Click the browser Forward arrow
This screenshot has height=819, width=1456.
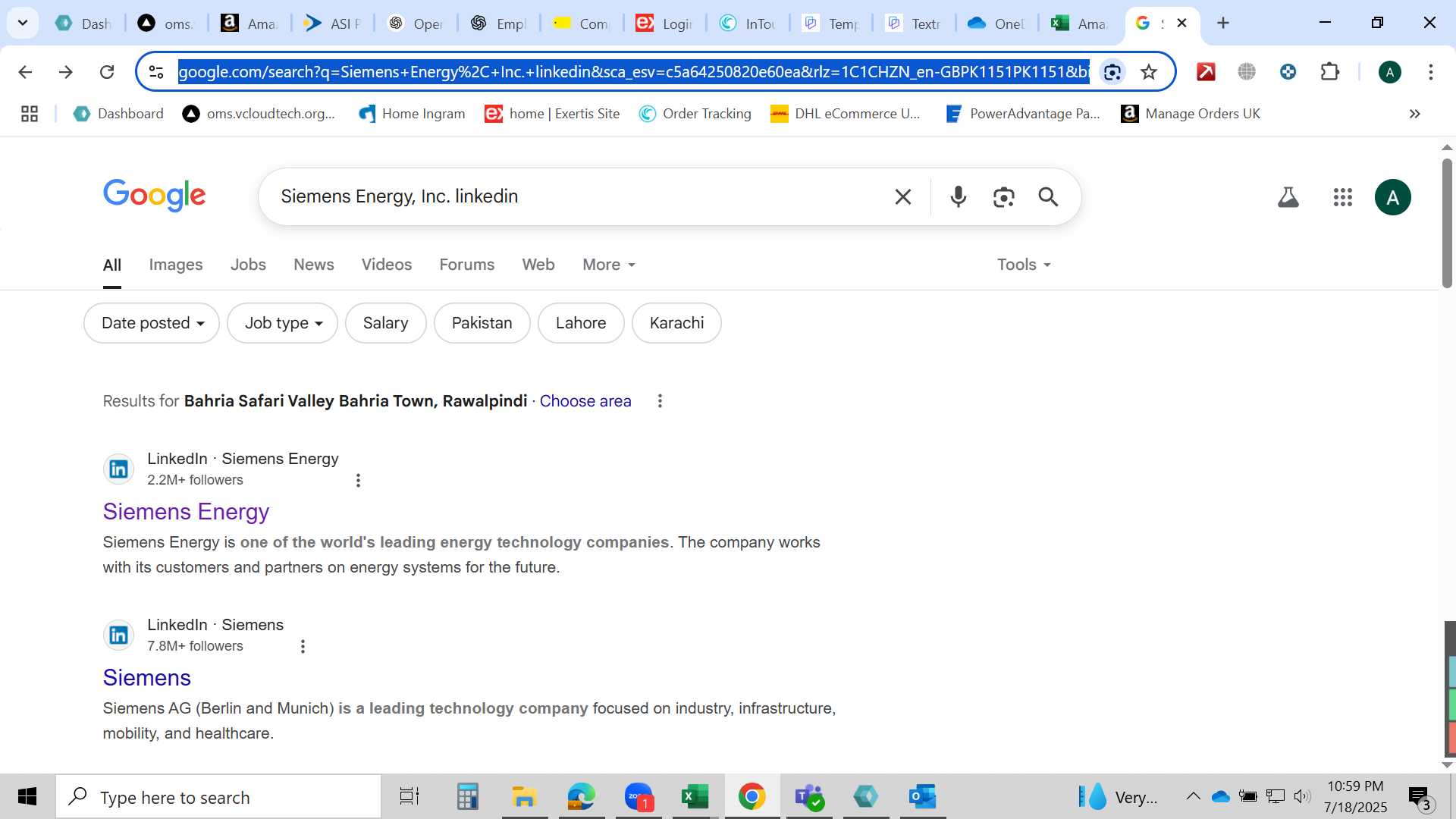pyautogui.click(x=66, y=72)
